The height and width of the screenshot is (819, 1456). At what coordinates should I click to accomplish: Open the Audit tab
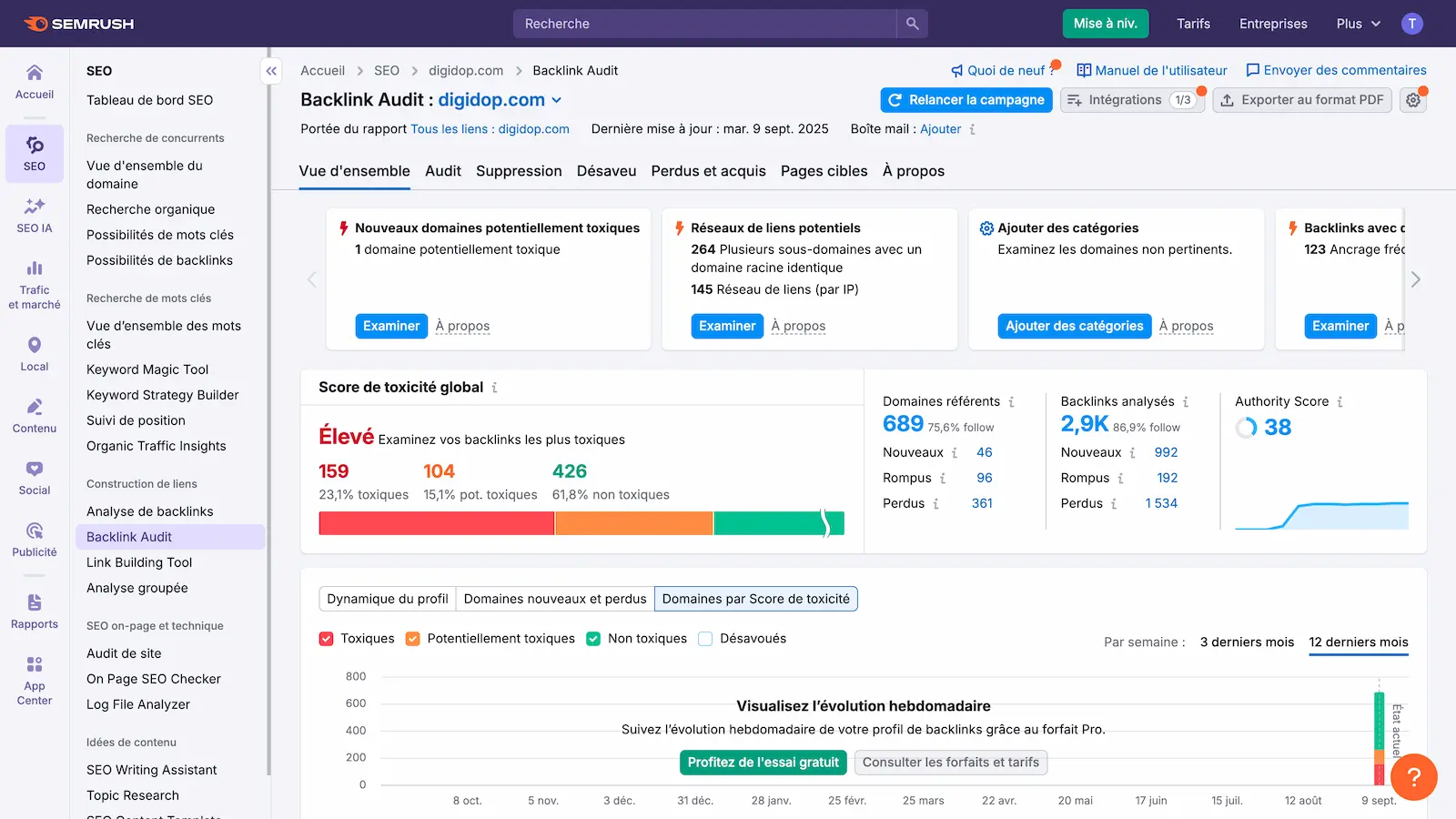pyautogui.click(x=443, y=171)
